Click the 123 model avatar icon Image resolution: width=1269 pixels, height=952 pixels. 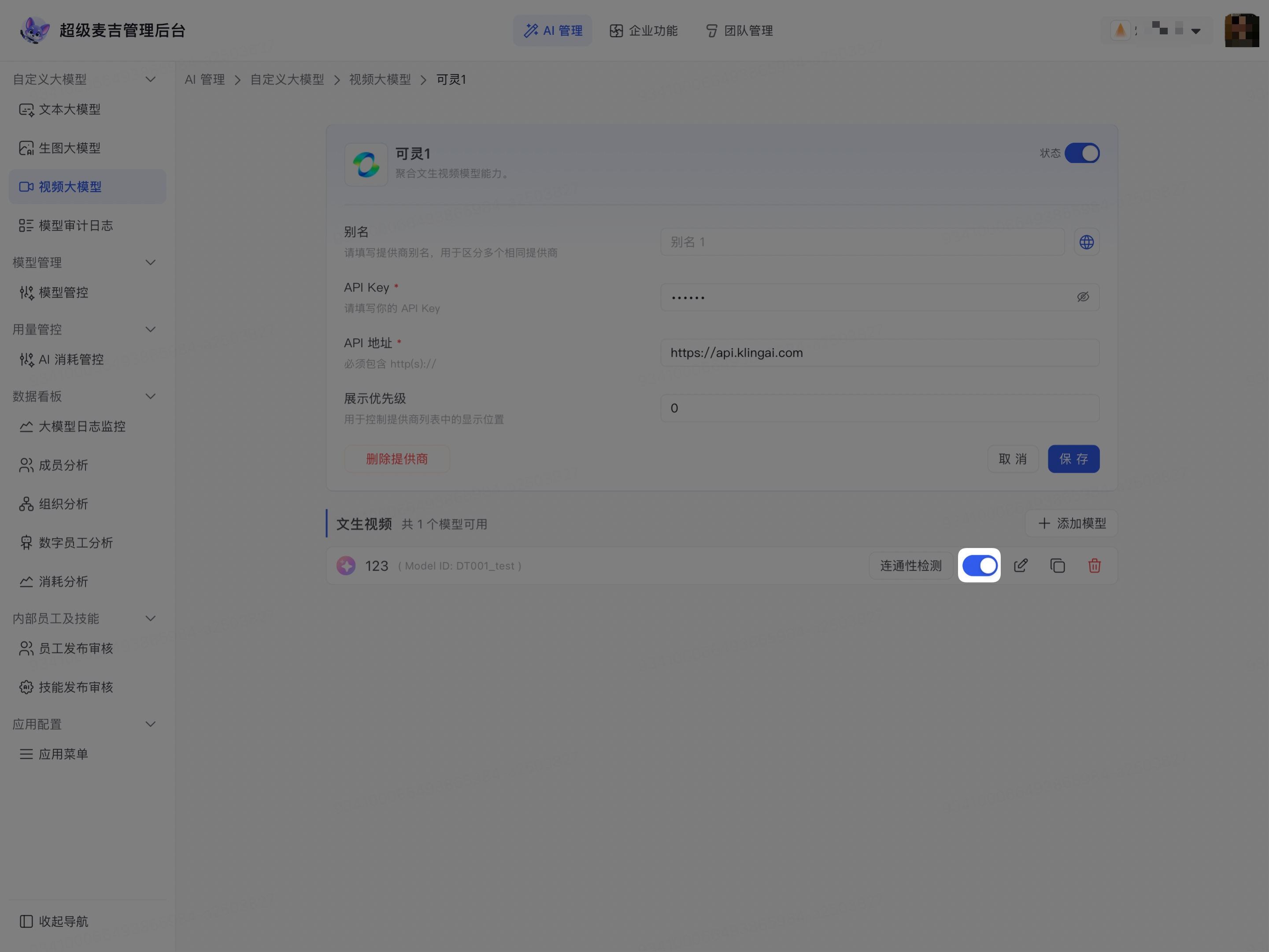tap(346, 566)
